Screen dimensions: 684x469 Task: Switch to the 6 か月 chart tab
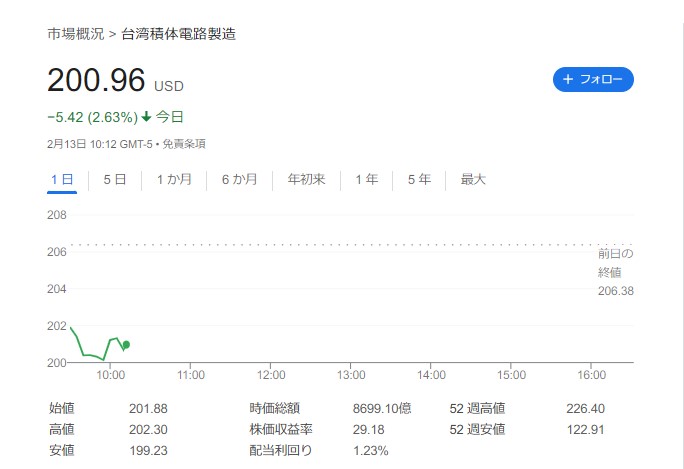(x=239, y=179)
